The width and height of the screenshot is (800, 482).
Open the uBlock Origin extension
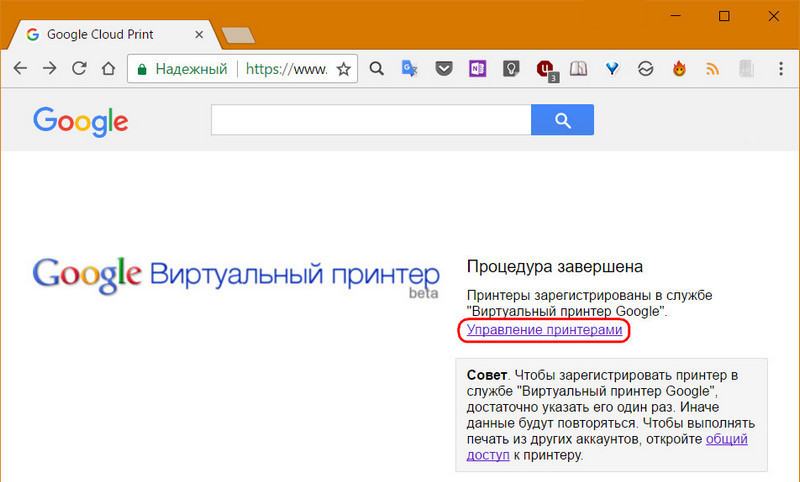[x=546, y=69]
